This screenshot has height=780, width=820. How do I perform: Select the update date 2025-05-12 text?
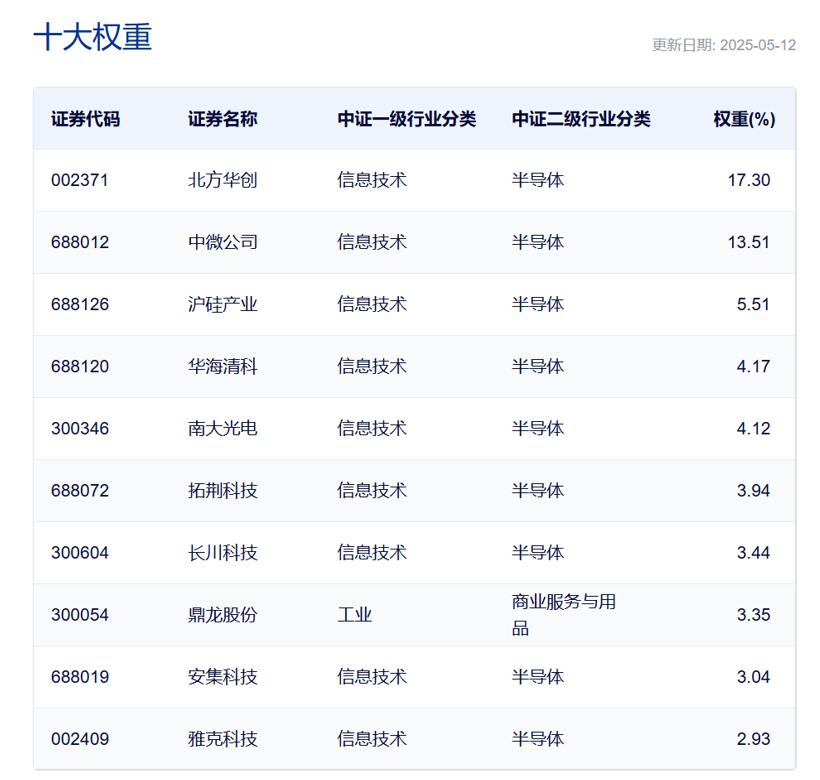pos(758,45)
